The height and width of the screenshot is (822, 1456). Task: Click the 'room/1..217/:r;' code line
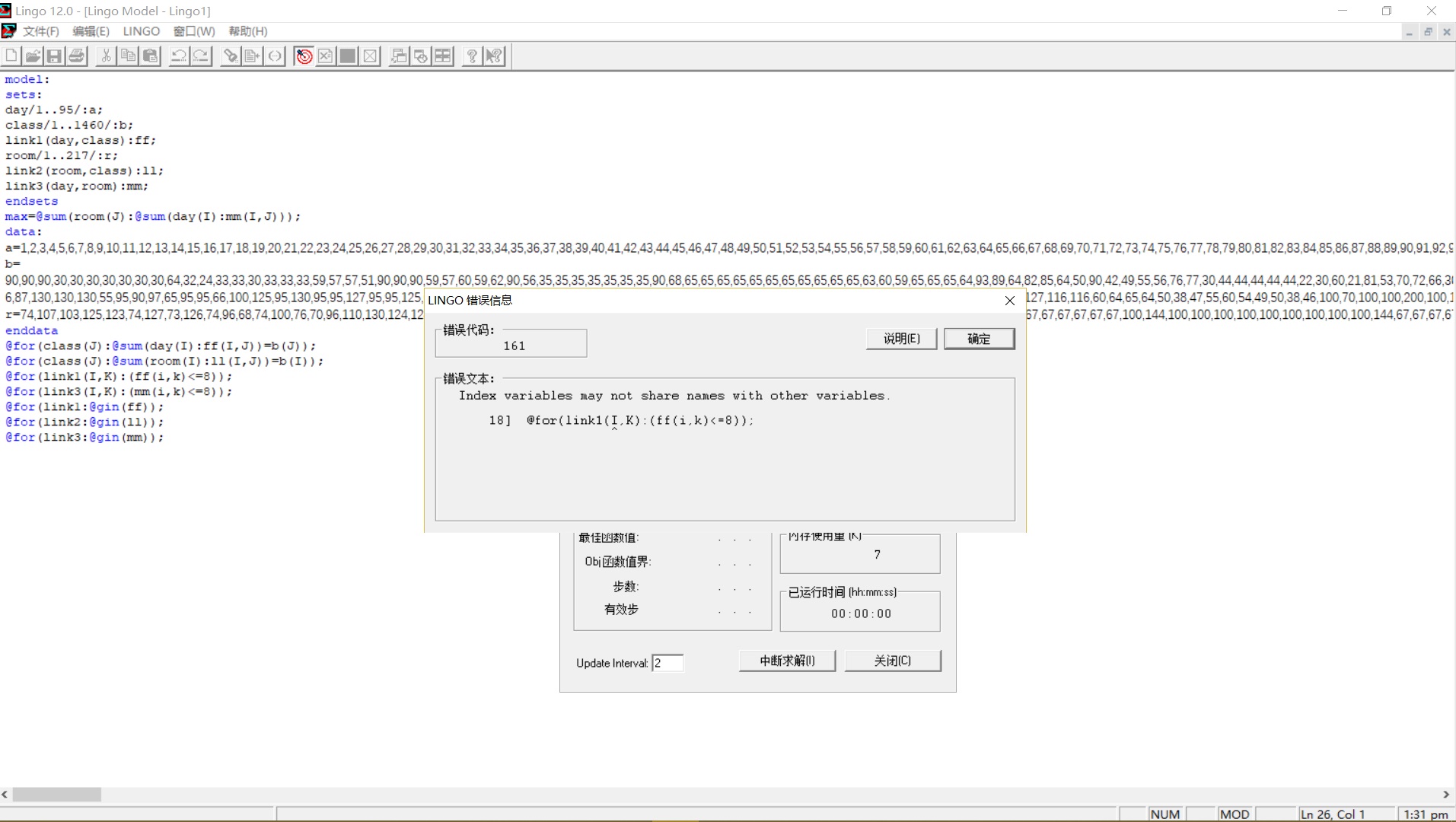click(62, 155)
